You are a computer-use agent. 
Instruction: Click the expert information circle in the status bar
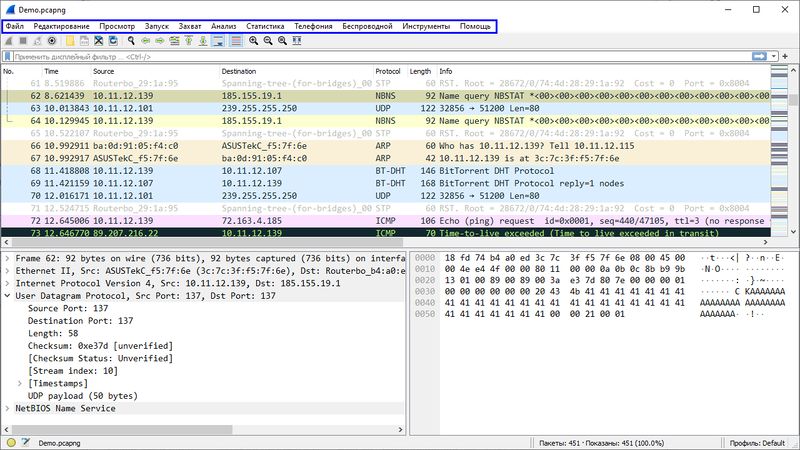(11, 443)
